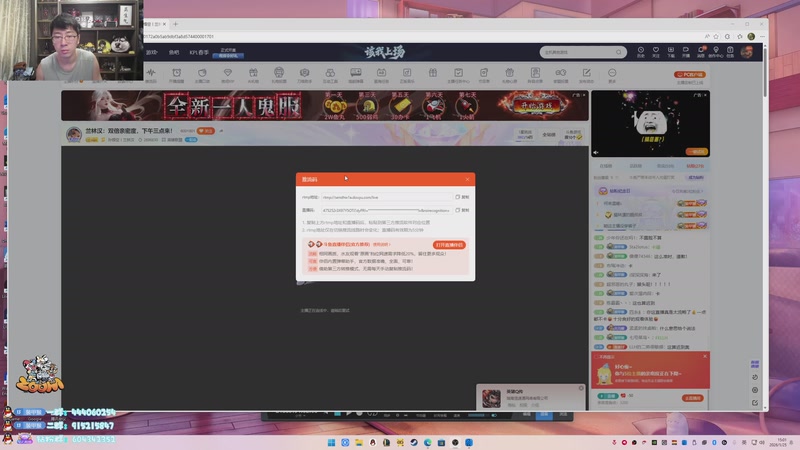Image resolution: width=800 pixels, height=450 pixels.
Task: Open the tasks icon beside the avatar
Action: pos(730,50)
